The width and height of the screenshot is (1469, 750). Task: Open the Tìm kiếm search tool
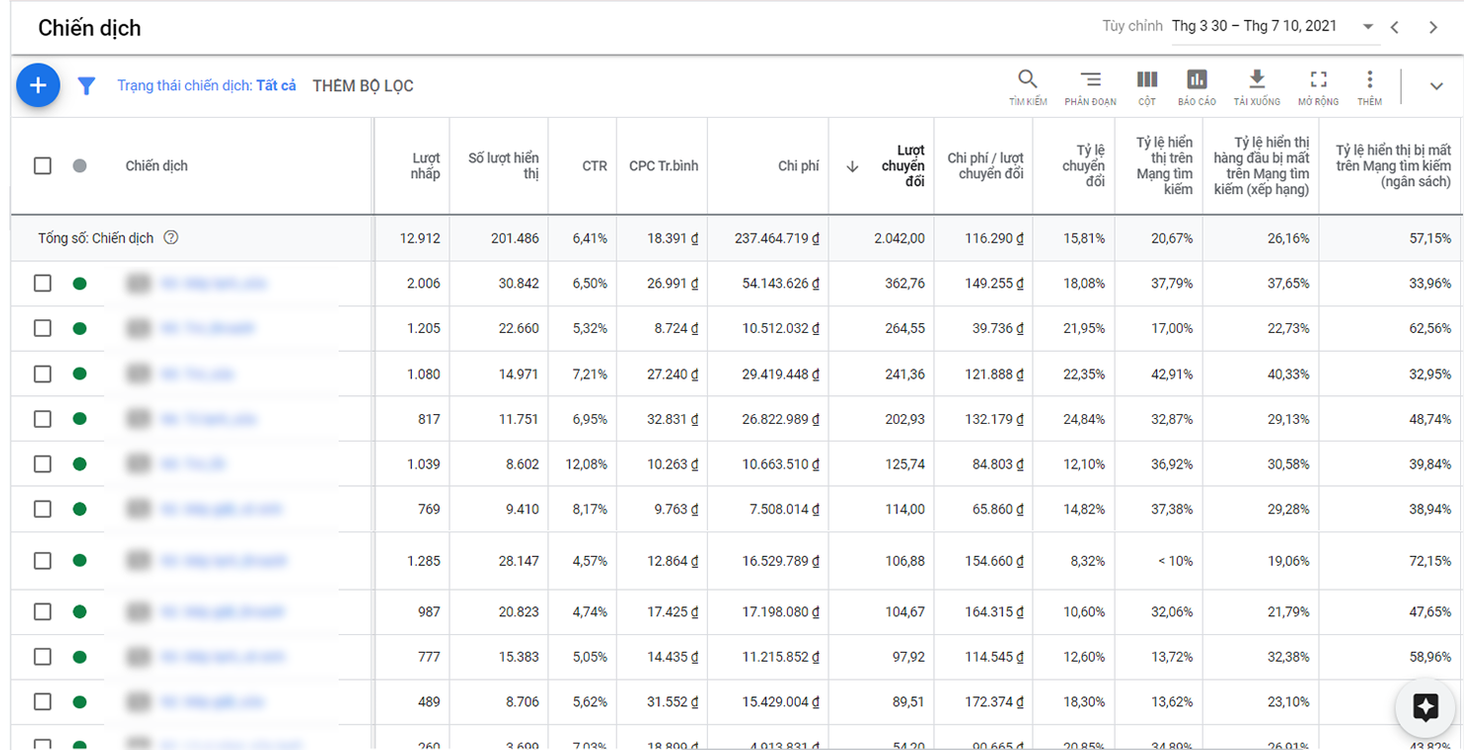(1027, 86)
